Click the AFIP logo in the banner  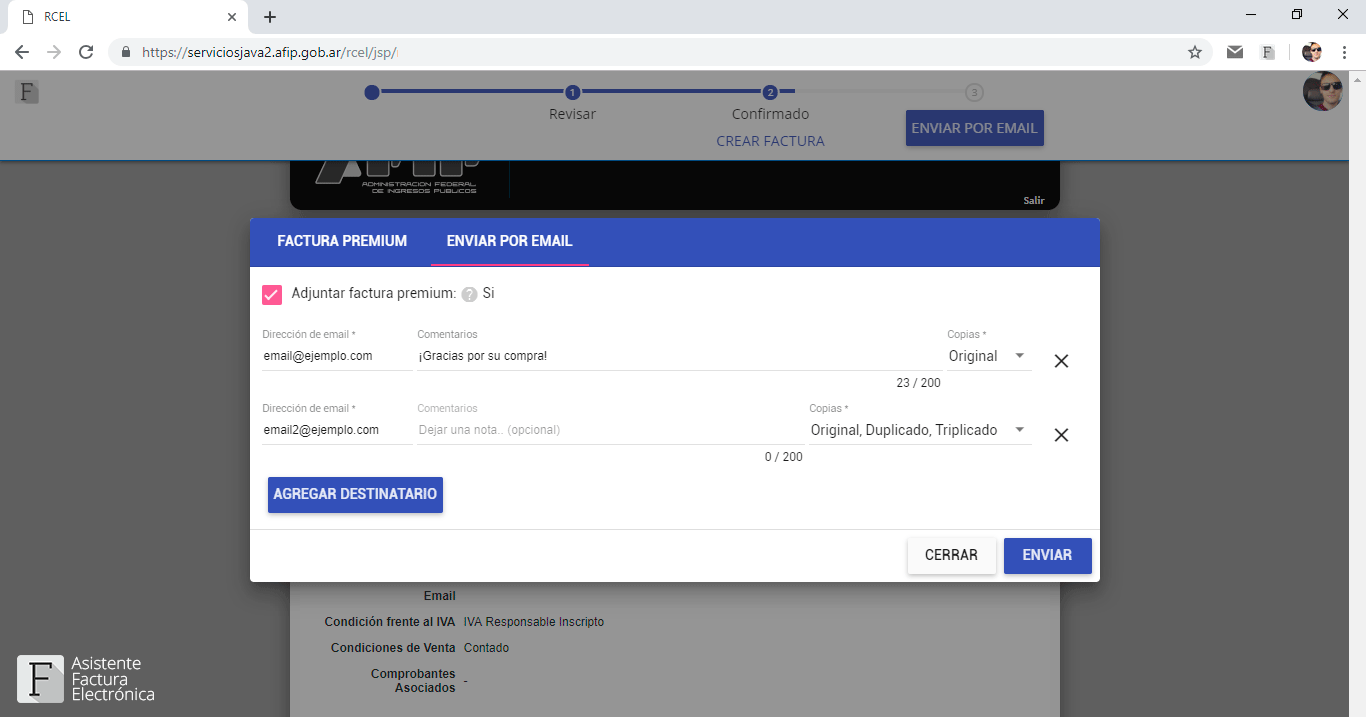pyautogui.click(x=397, y=178)
